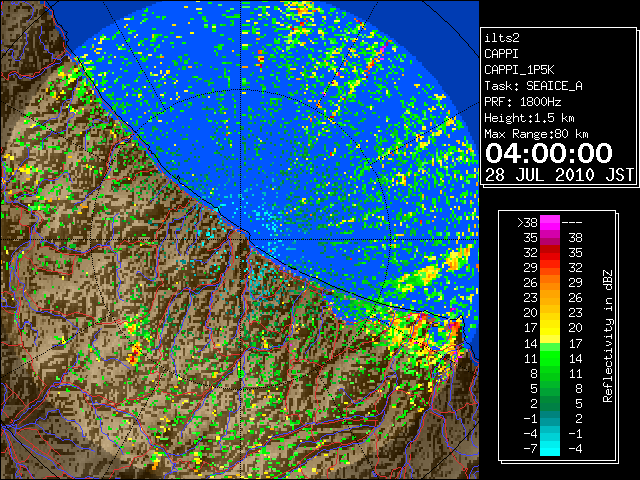This screenshot has width=640, height=480.
Task: Click the '>38' legend label
Action: point(527,223)
